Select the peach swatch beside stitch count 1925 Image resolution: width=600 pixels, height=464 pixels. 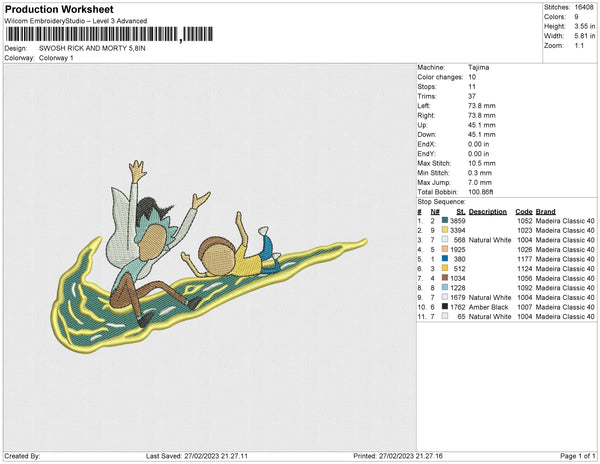pyautogui.click(x=445, y=249)
